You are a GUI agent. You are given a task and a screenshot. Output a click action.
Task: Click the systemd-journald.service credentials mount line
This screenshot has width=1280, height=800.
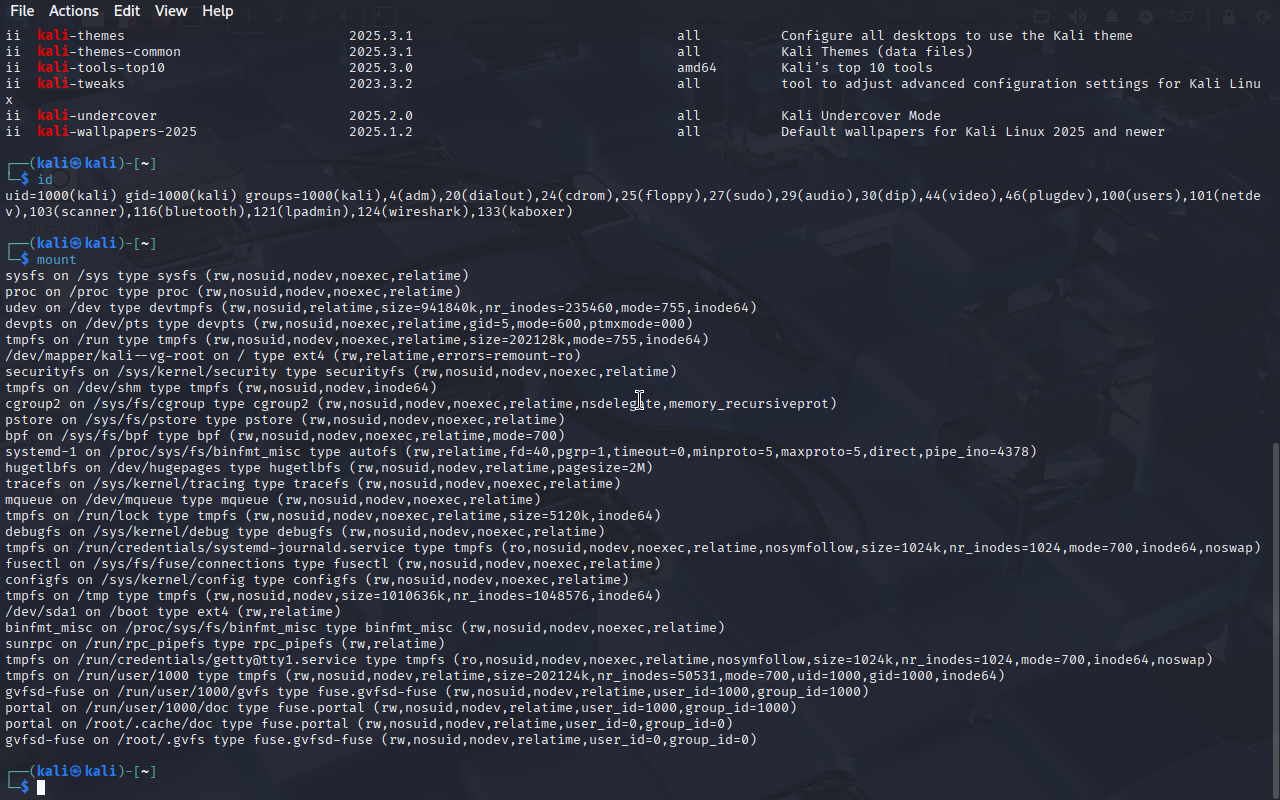click(633, 548)
